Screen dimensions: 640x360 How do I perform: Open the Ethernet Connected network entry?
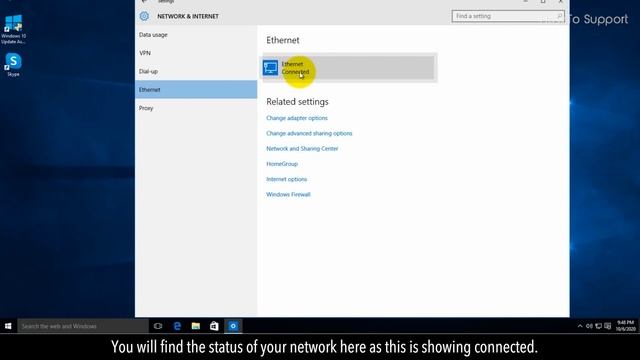[350, 68]
